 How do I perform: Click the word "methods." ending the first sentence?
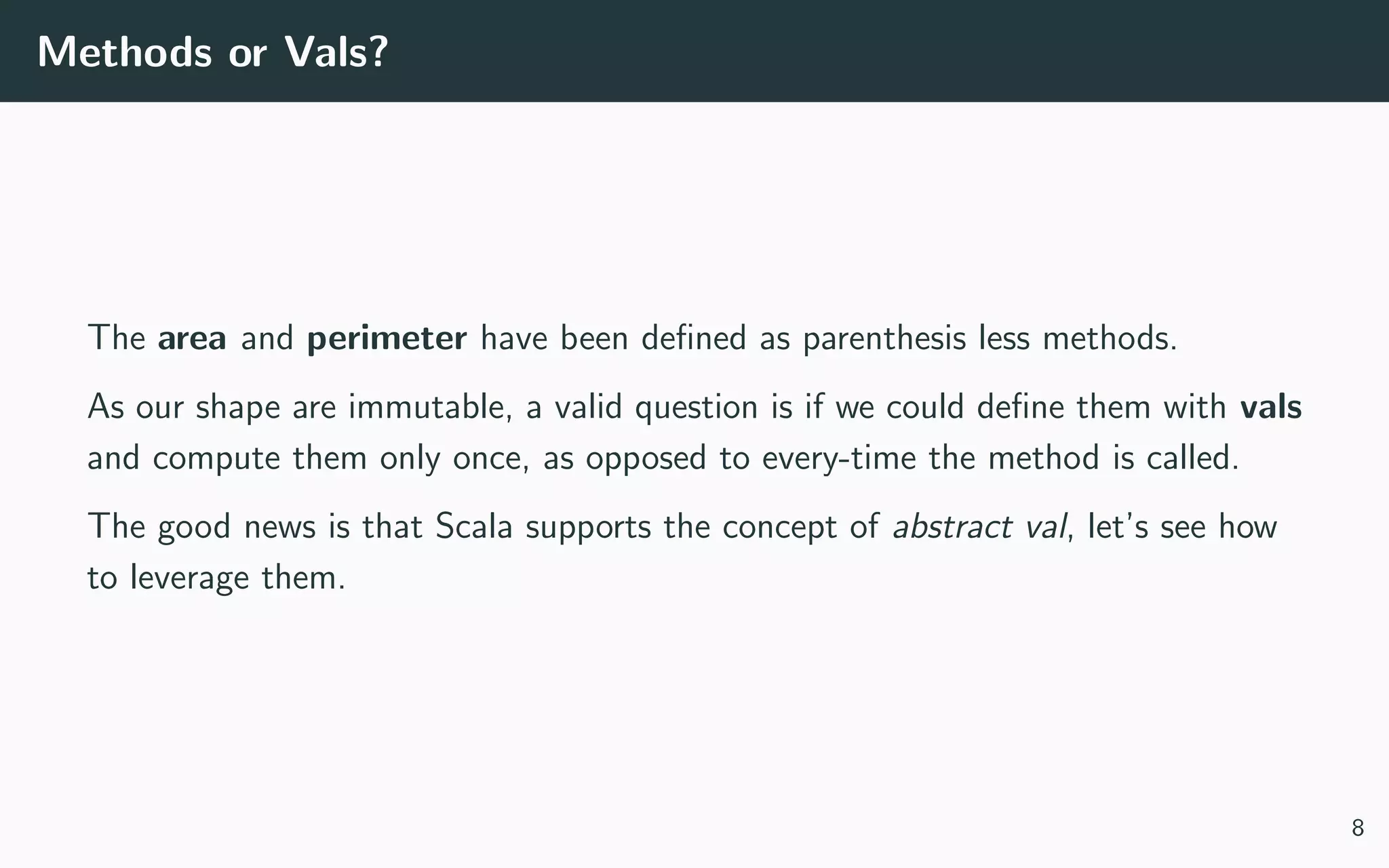point(1110,338)
